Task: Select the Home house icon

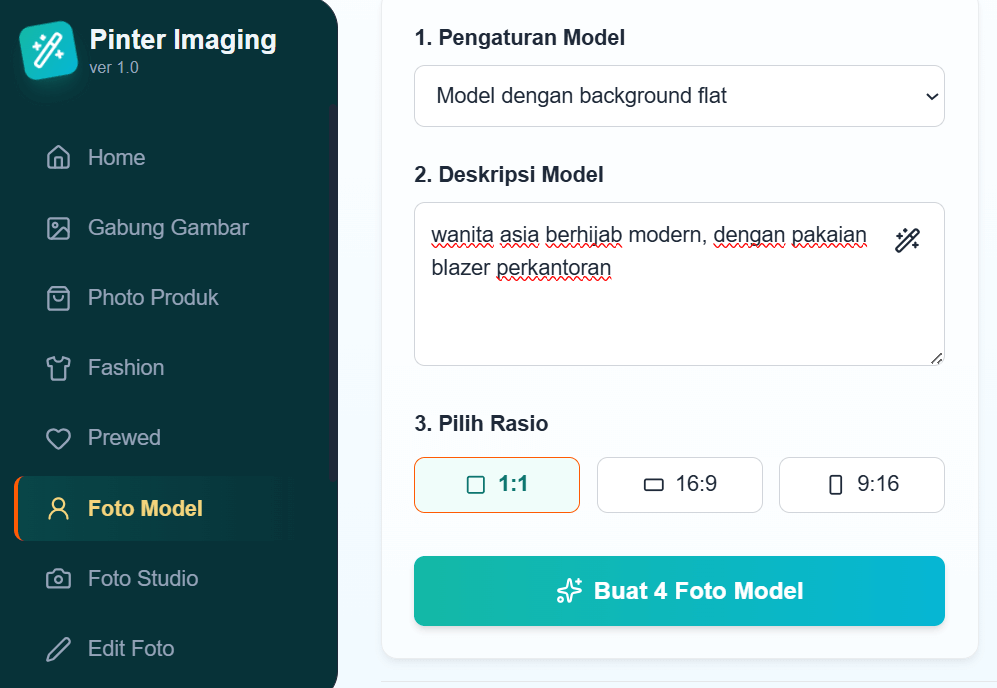Action: (x=59, y=157)
